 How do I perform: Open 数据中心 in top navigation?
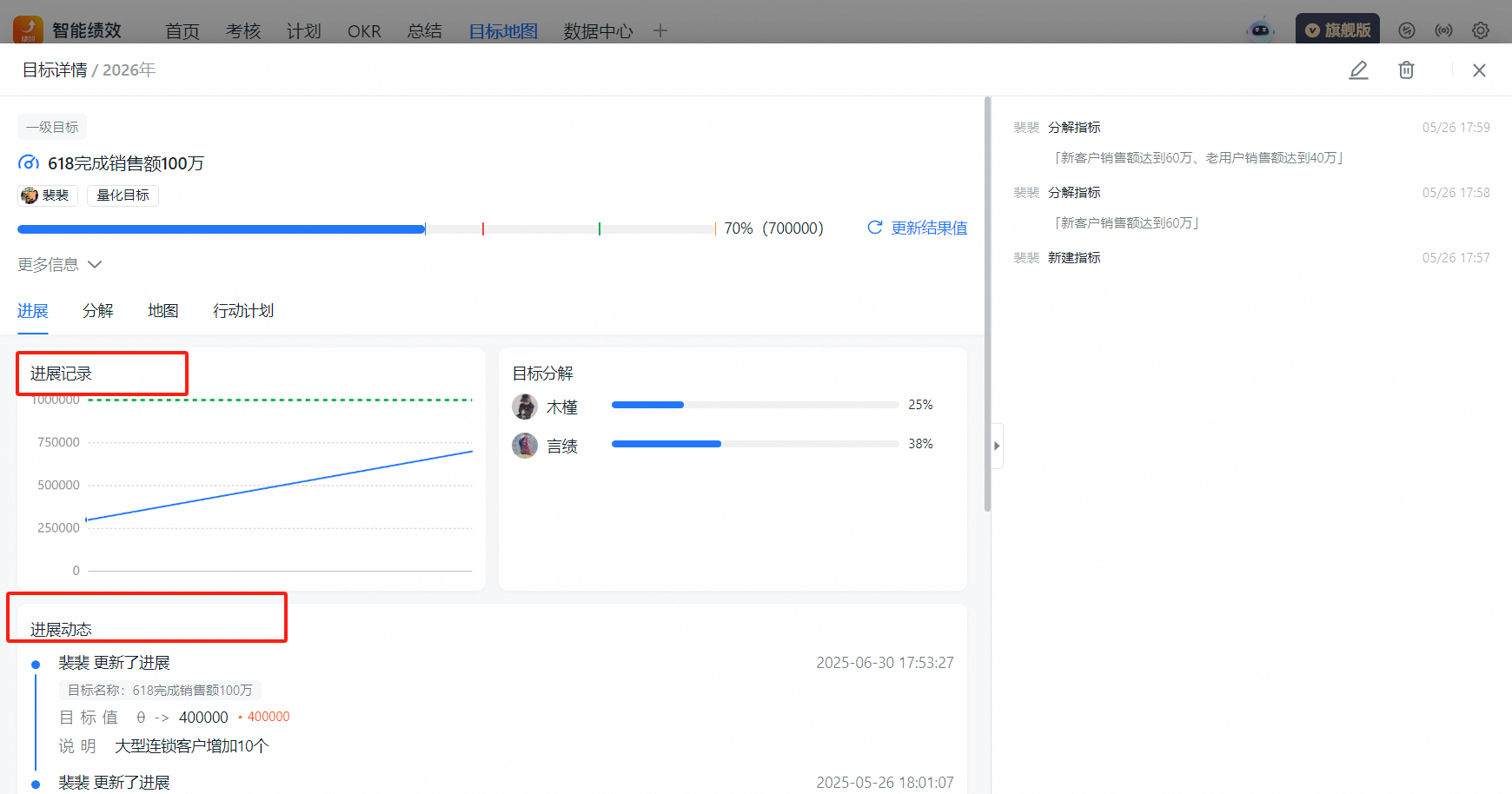(598, 31)
